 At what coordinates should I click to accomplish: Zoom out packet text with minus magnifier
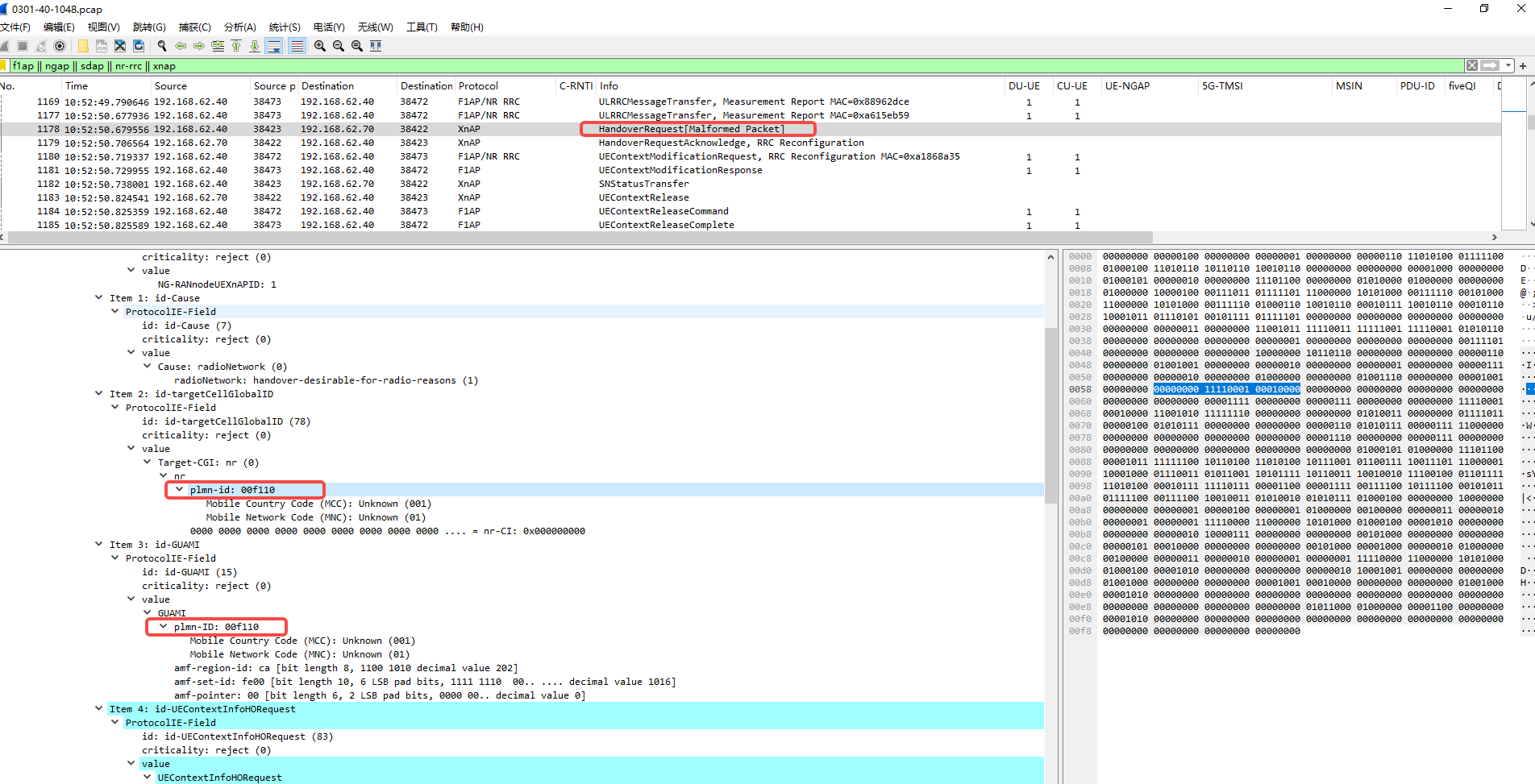point(339,46)
